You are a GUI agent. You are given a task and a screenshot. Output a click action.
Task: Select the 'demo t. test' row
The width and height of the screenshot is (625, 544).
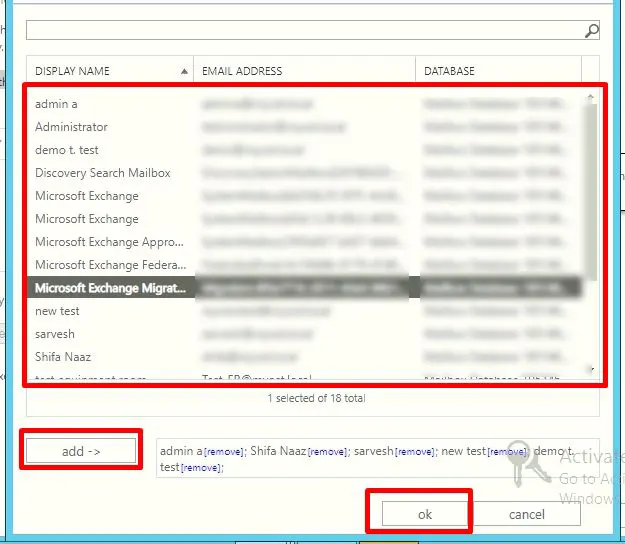[304, 150]
